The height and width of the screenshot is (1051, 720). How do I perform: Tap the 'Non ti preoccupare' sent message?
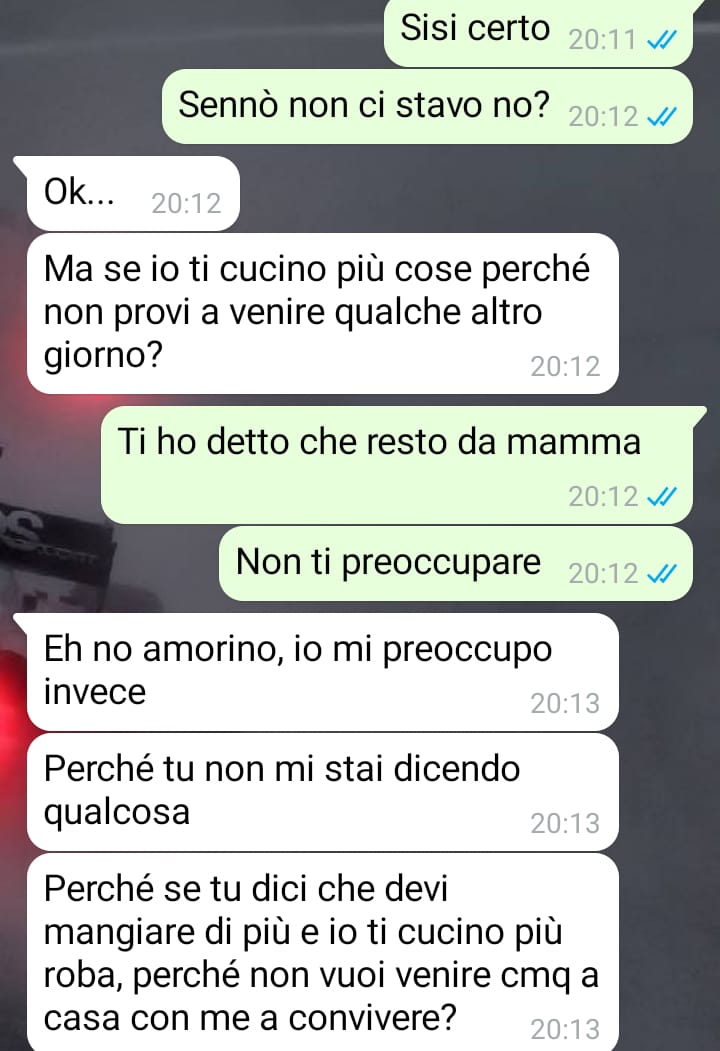[456, 563]
